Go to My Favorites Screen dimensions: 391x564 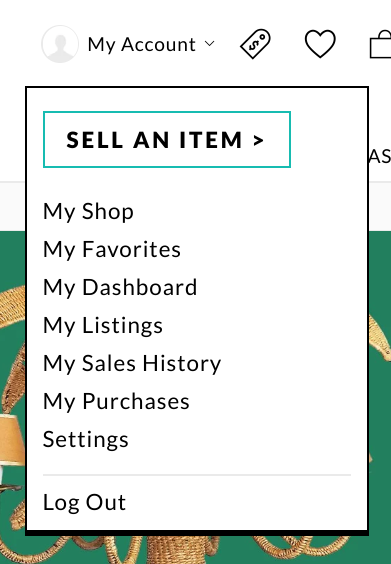pyautogui.click(x=112, y=249)
